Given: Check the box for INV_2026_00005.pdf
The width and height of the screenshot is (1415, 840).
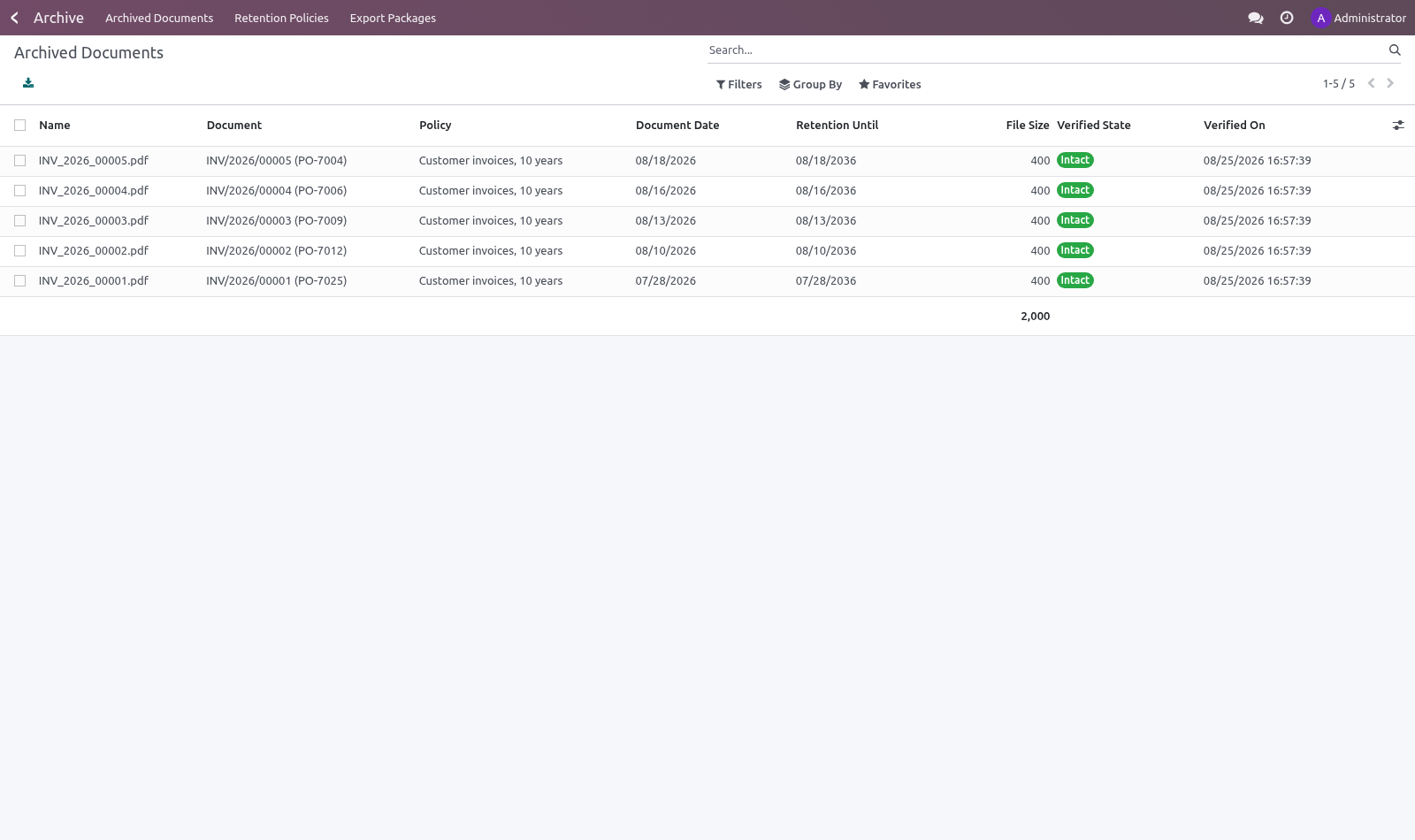Looking at the screenshot, I should click(x=19, y=161).
